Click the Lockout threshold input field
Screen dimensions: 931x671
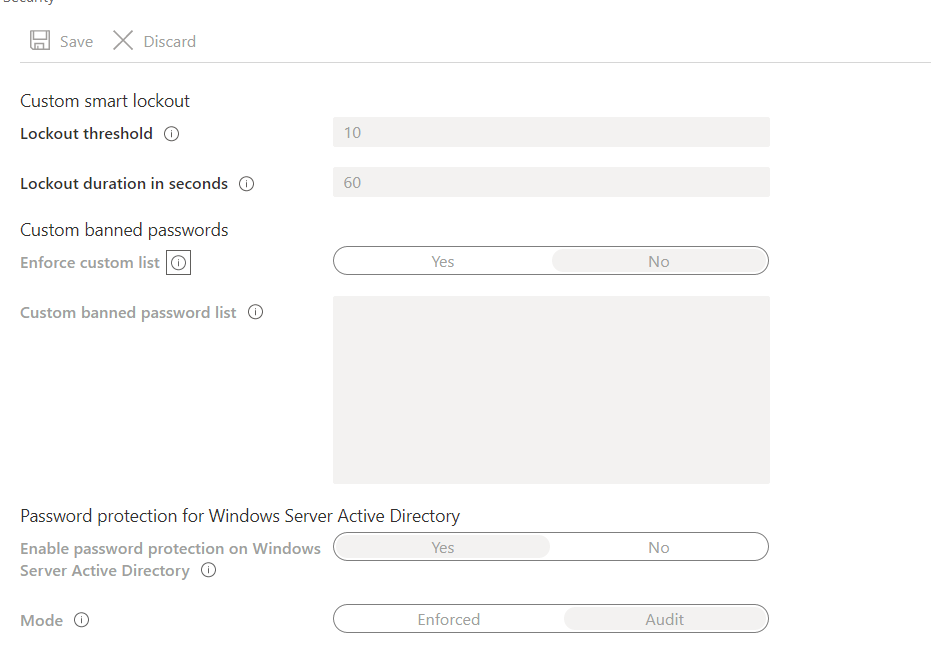pos(551,133)
